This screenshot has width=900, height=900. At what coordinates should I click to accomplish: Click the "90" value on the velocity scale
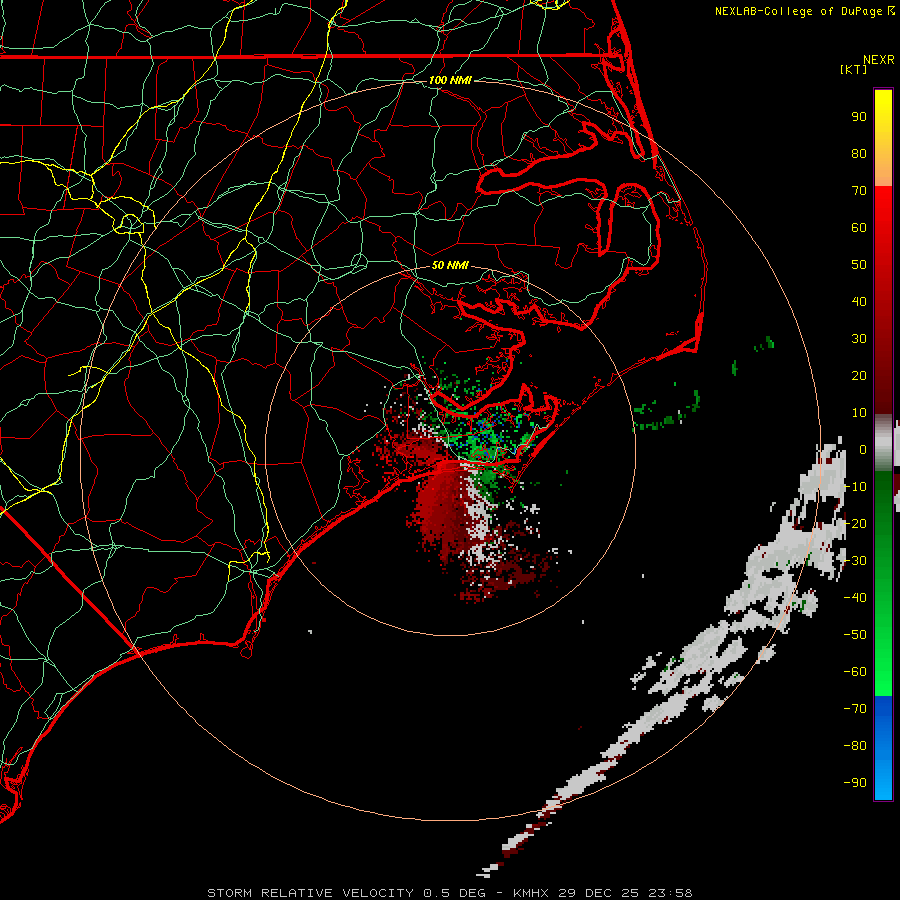pyautogui.click(x=859, y=117)
